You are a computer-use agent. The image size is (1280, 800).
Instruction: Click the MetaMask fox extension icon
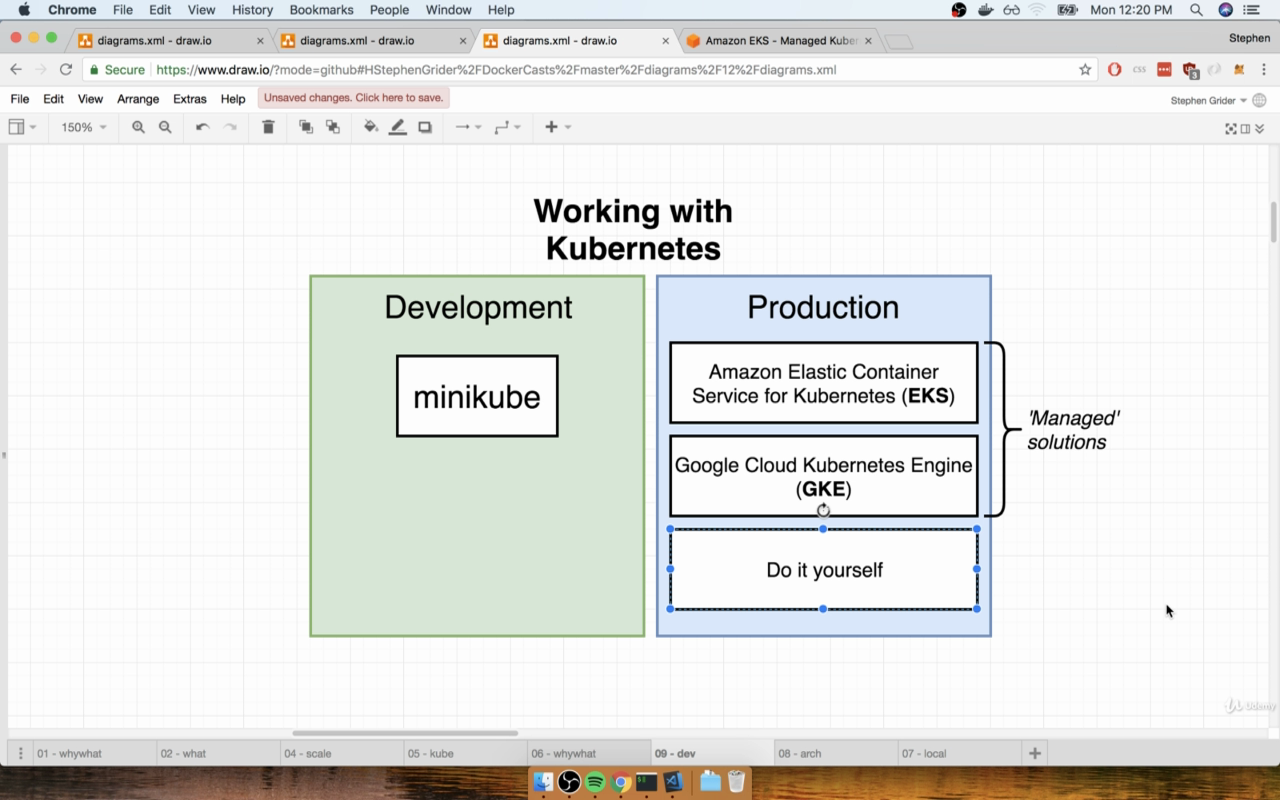click(1239, 70)
